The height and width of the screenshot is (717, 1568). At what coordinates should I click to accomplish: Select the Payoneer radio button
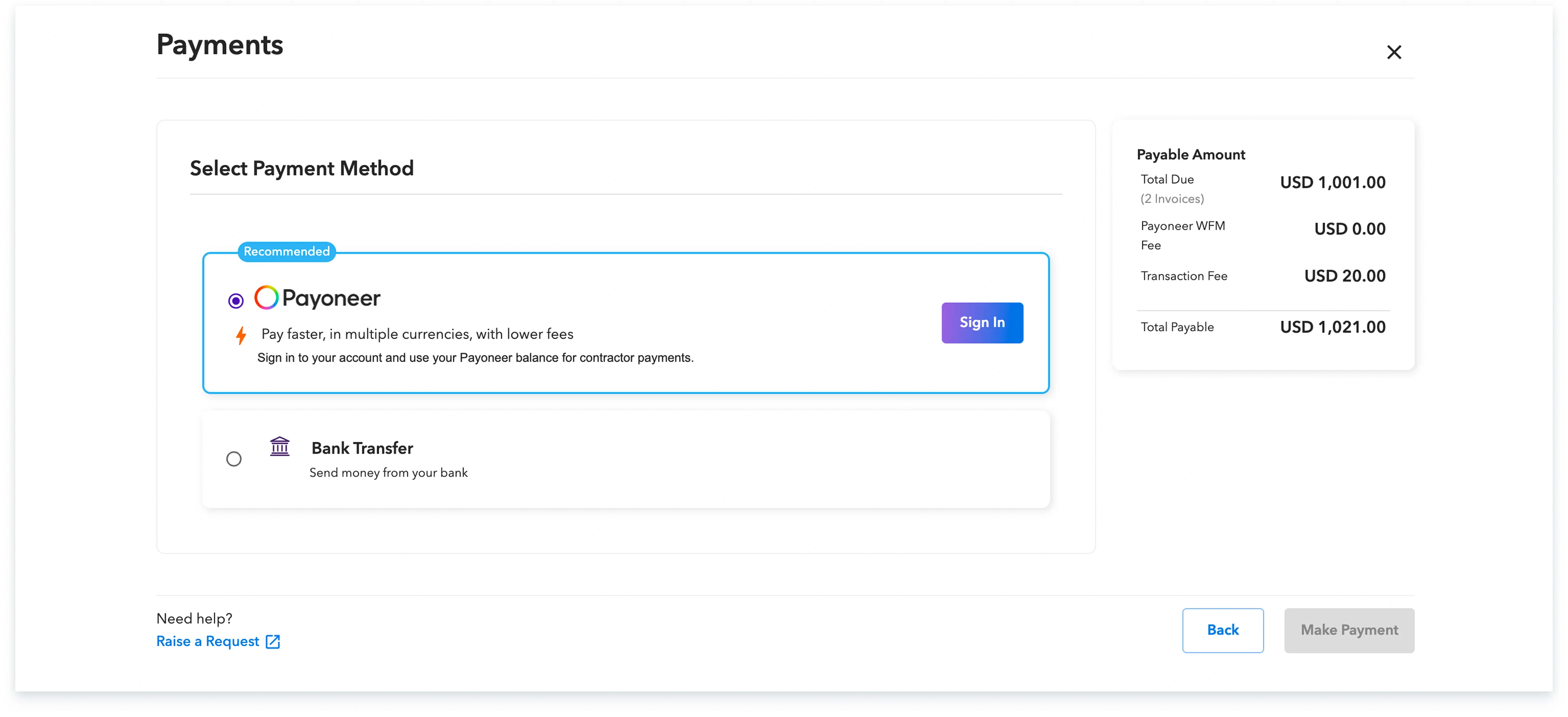(x=235, y=300)
